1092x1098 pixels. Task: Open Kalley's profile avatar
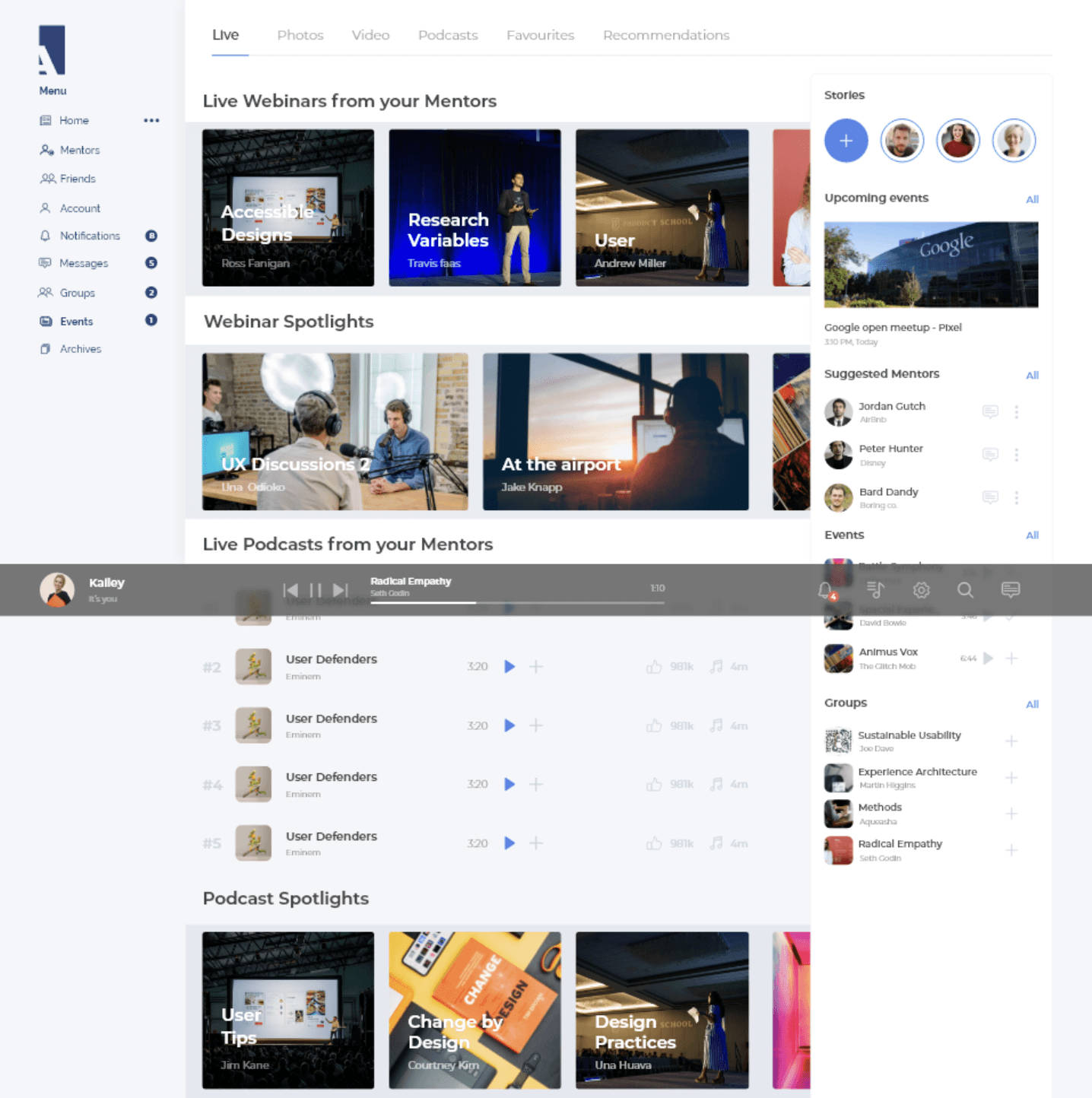pos(57,590)
